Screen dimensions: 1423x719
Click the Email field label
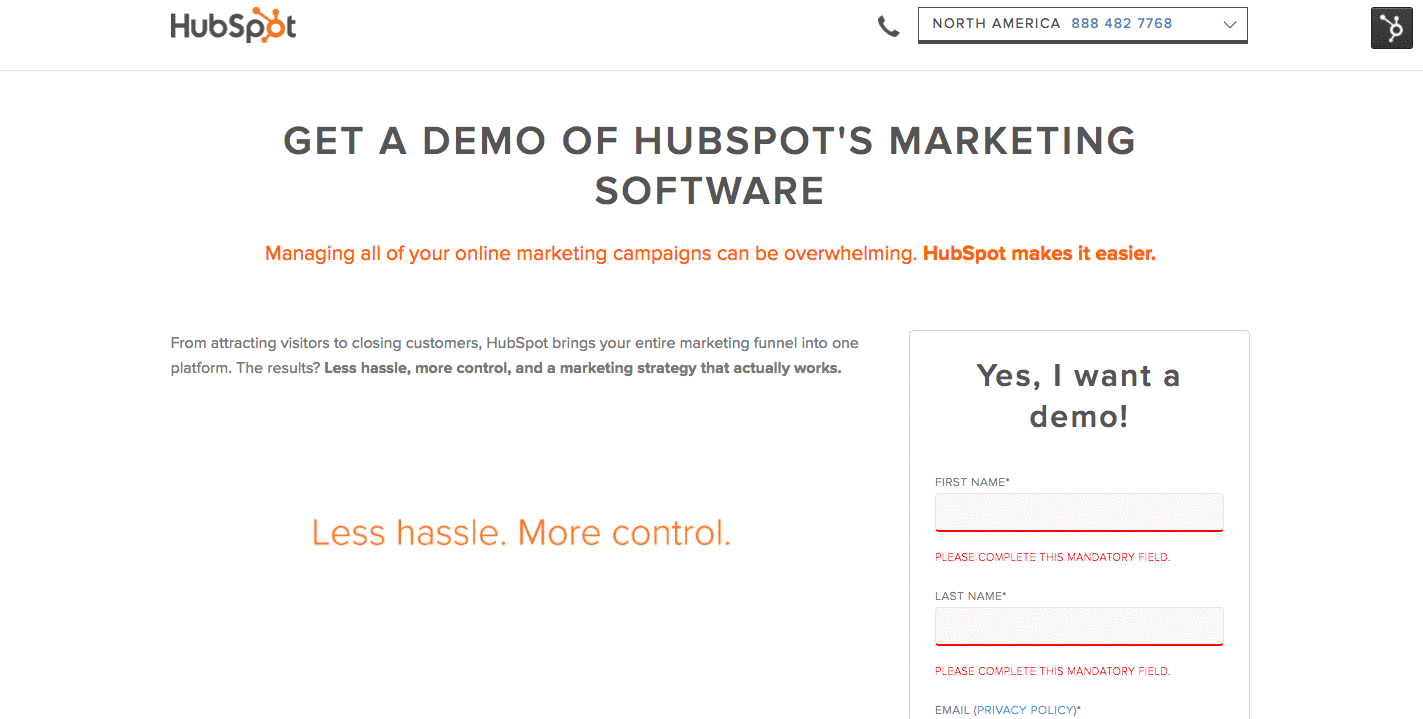(x=952, y=710)
